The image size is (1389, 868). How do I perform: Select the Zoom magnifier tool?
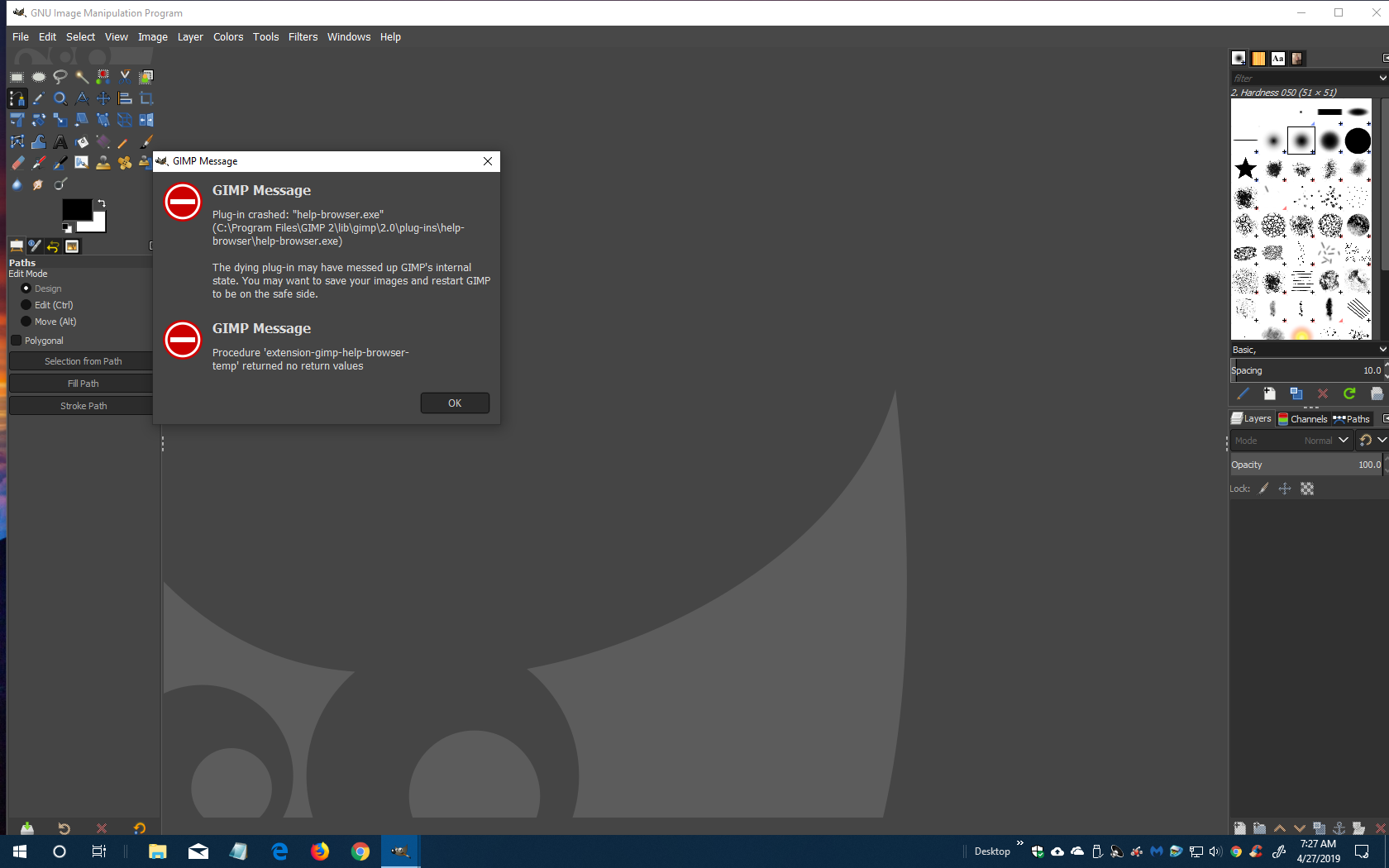pyautogui.click(x=60, y=98)
